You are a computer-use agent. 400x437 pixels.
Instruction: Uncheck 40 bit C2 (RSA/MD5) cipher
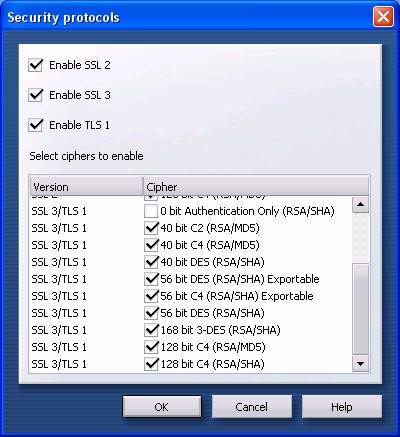coord(151,228)
